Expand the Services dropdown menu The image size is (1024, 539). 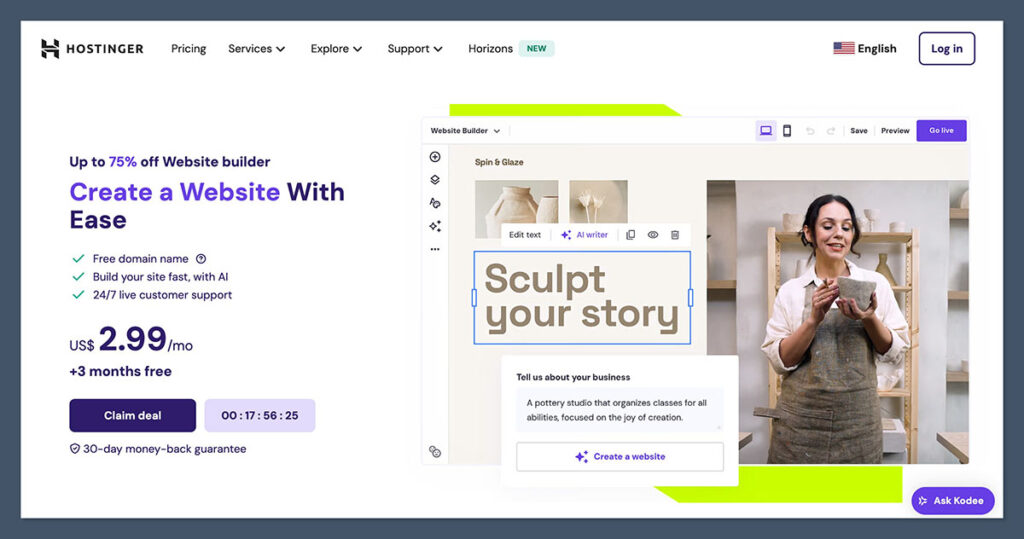click(257, 48)
